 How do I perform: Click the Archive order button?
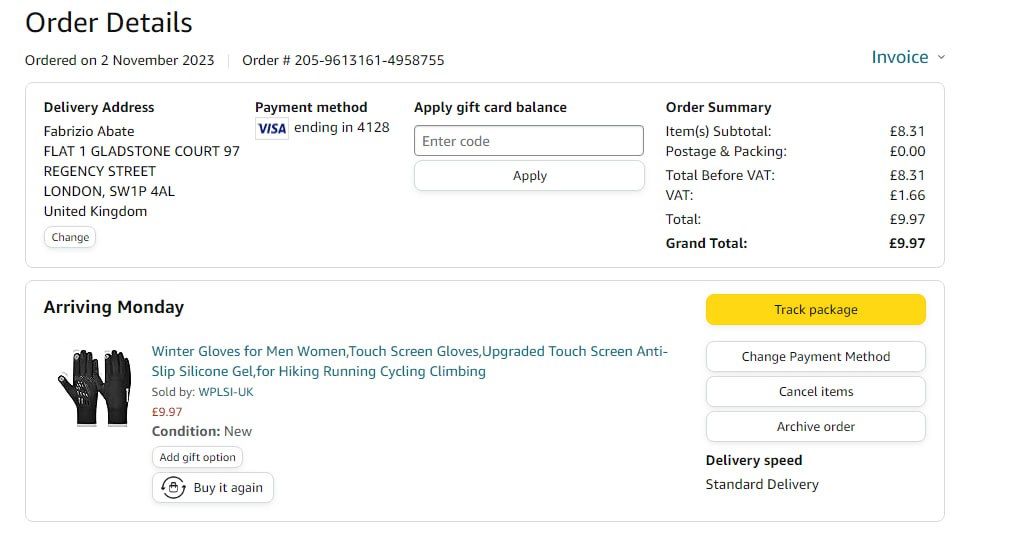(815, 427)
